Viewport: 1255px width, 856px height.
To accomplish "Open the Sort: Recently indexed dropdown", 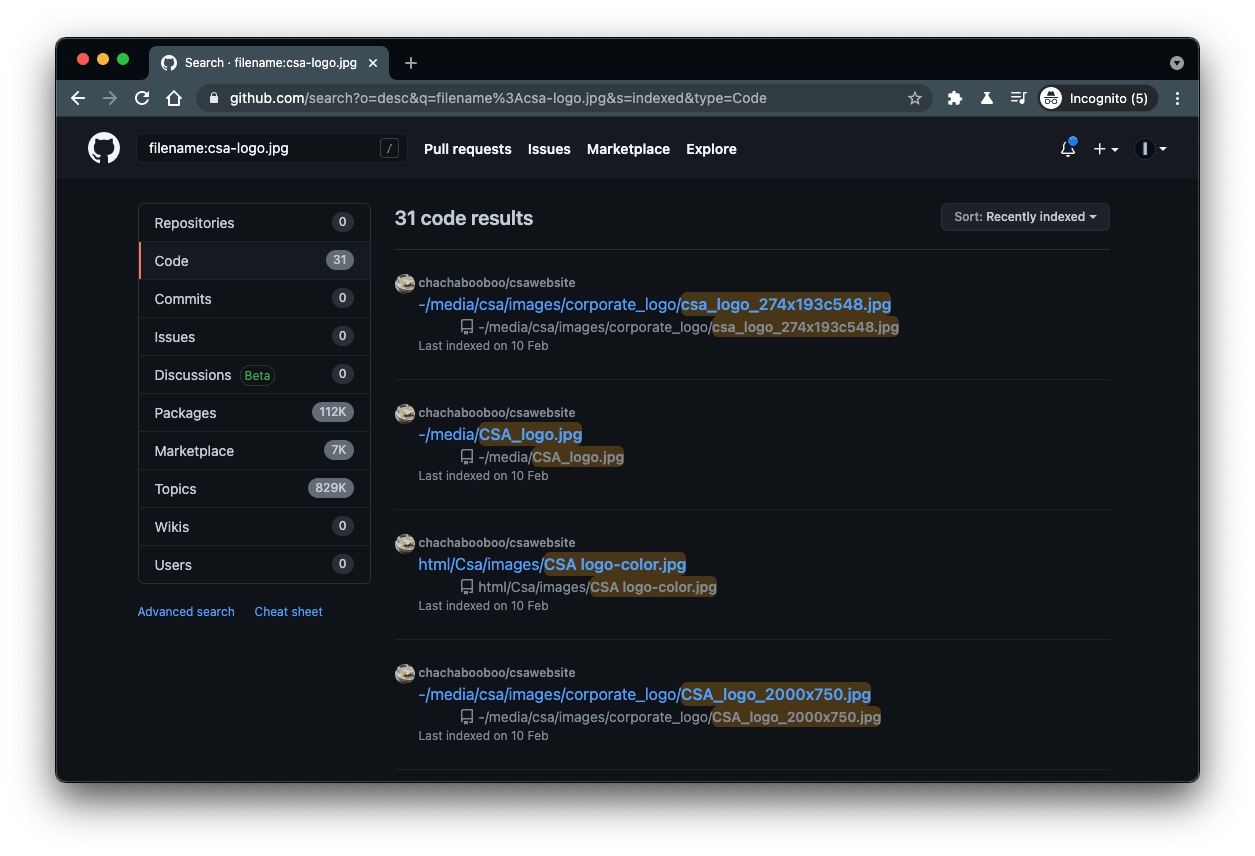I will 1025,217.
